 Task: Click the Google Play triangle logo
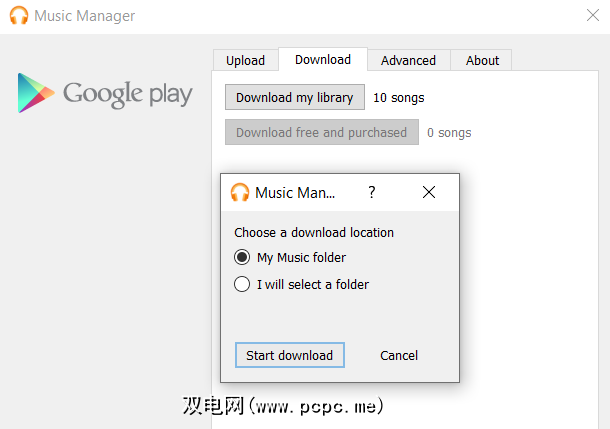click(36, 93)
